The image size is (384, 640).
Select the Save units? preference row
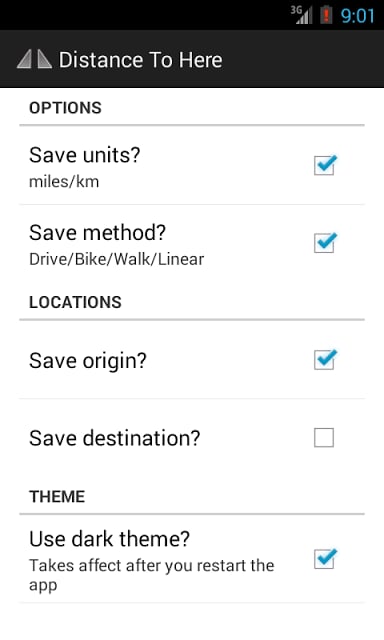click(192, 166)
